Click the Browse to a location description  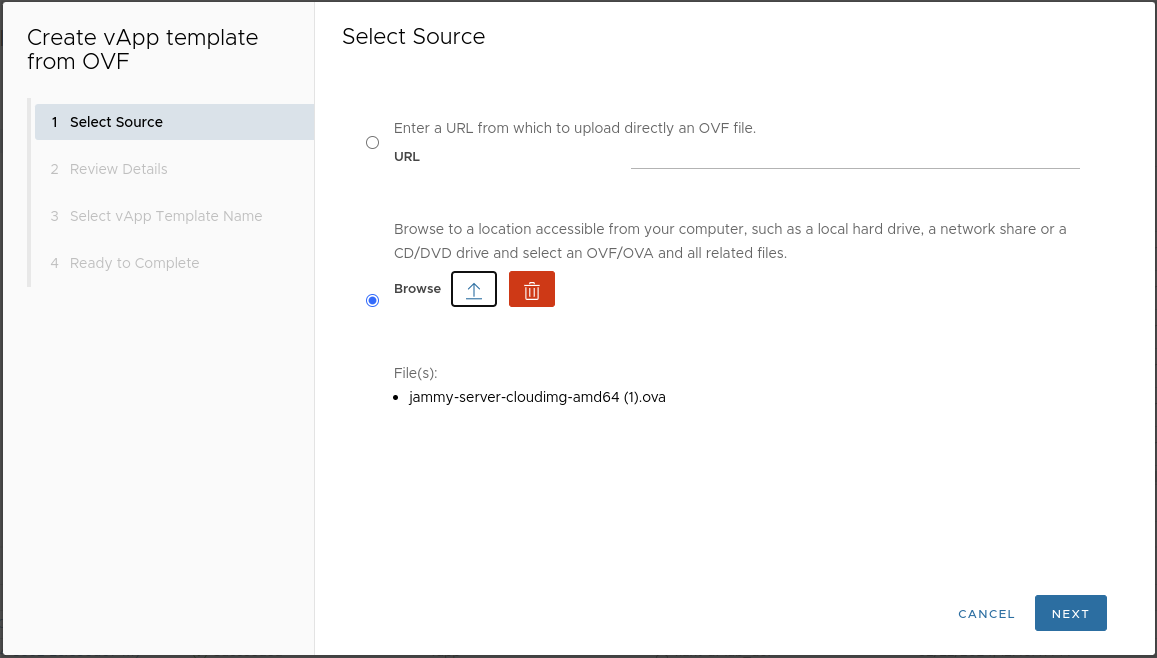tap(730, 241)
